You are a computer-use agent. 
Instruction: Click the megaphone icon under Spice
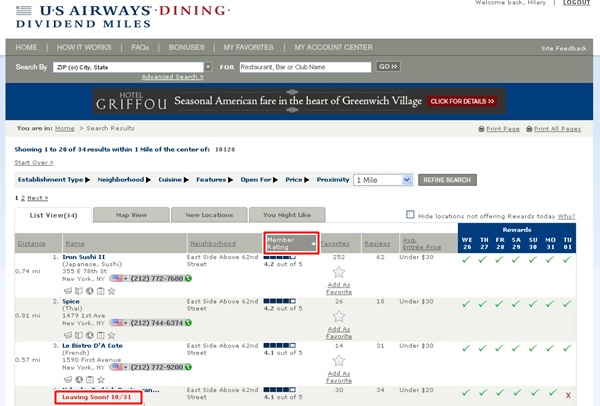pyautogui.click(x=68, y=336)
